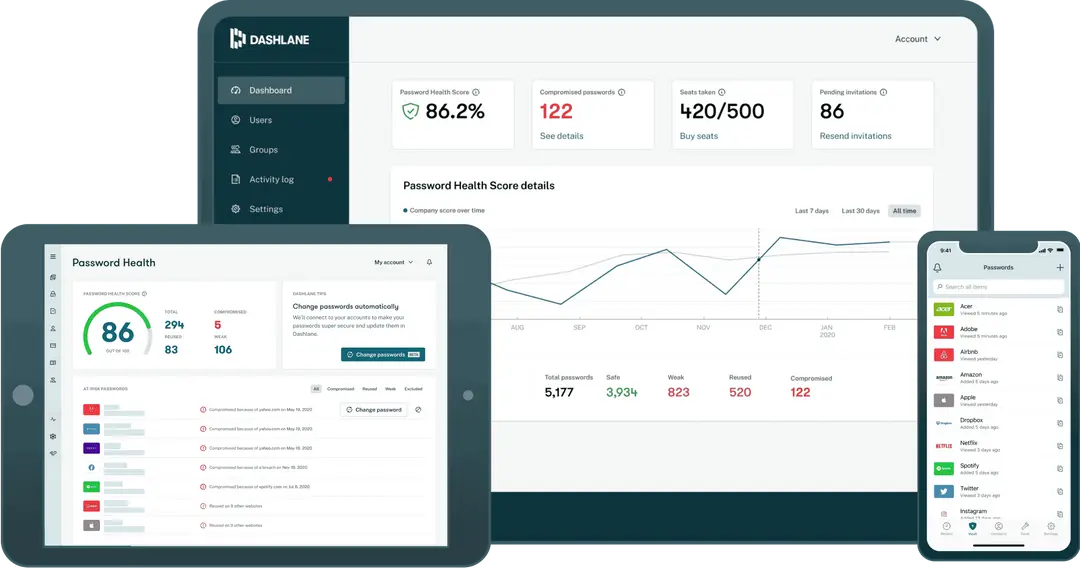Viewport: 1080px width, 568px height.
Task: Filter at-risk passwords by All
Action: click(x=316, y=389)
